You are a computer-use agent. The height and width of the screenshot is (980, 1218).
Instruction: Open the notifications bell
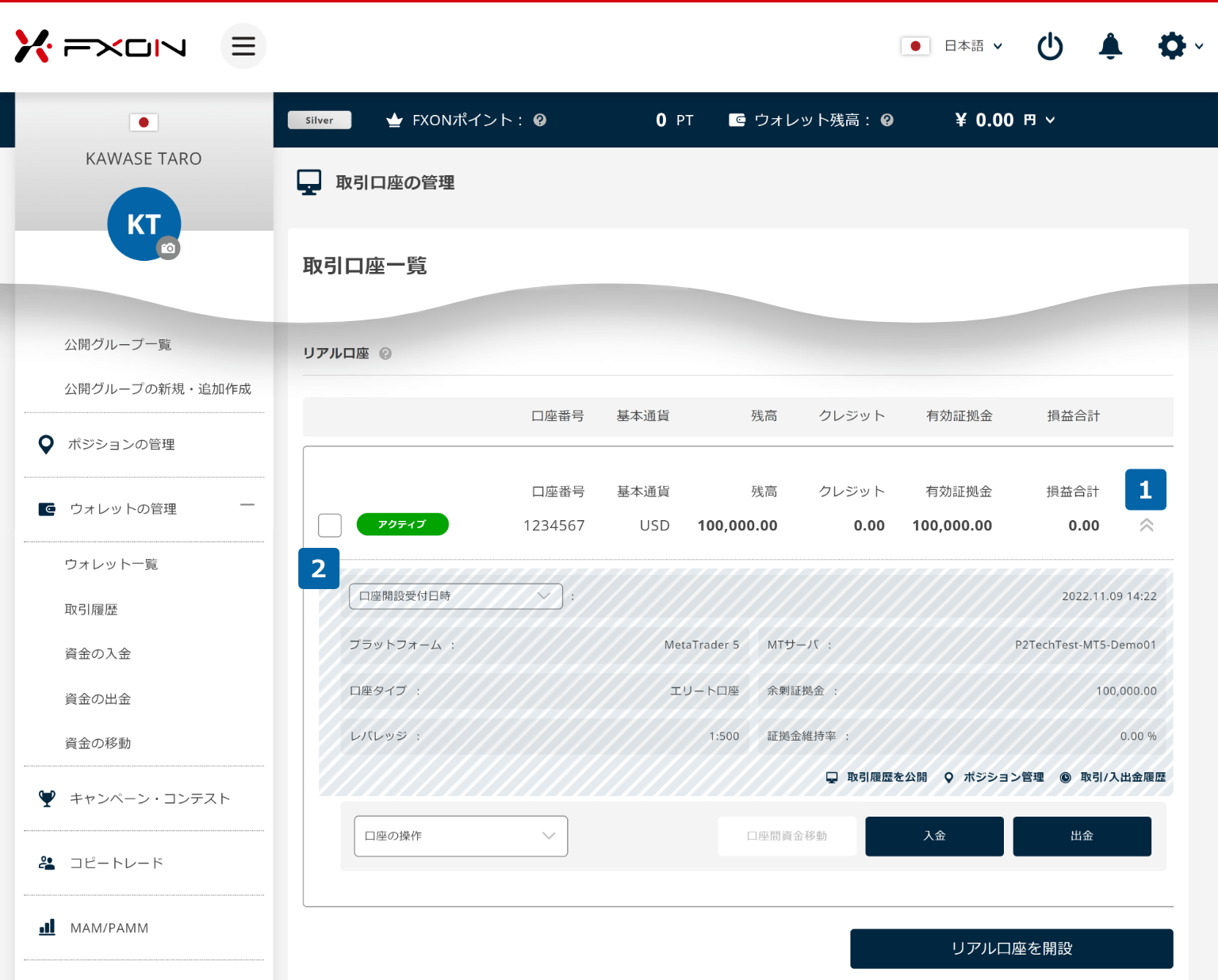pos(1110,46)
